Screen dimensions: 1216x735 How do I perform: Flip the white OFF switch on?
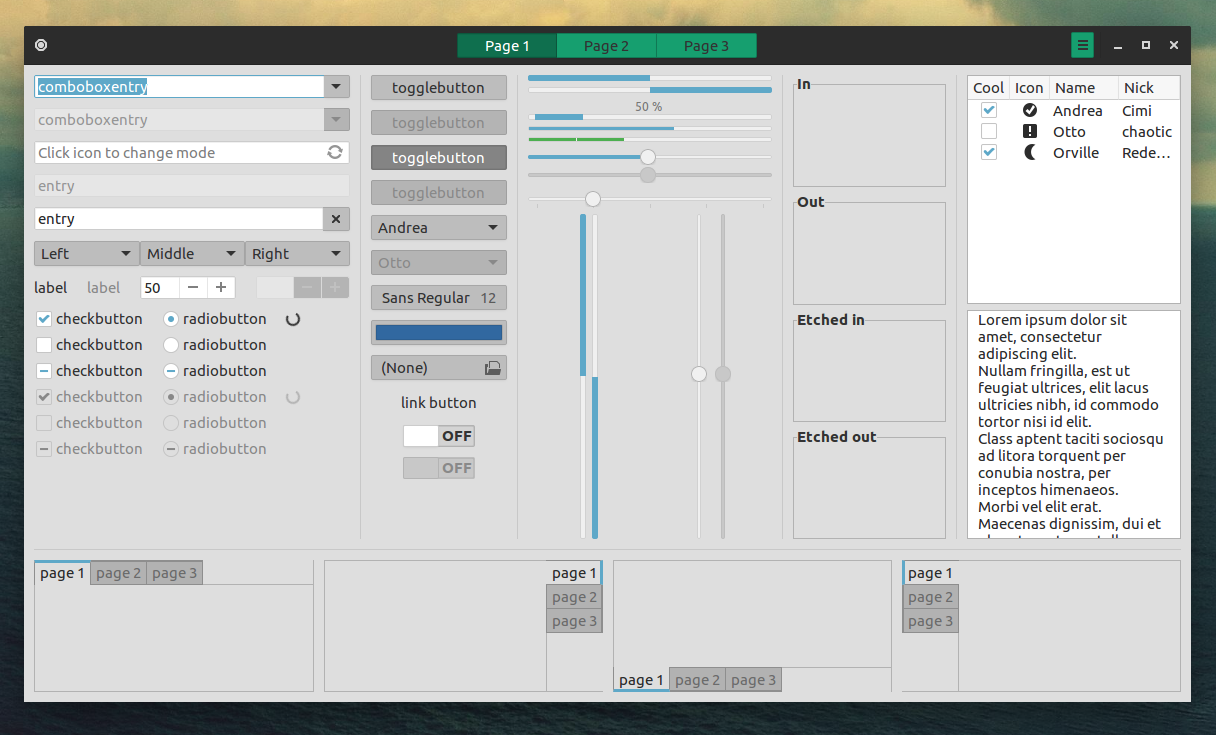(438, 435)
